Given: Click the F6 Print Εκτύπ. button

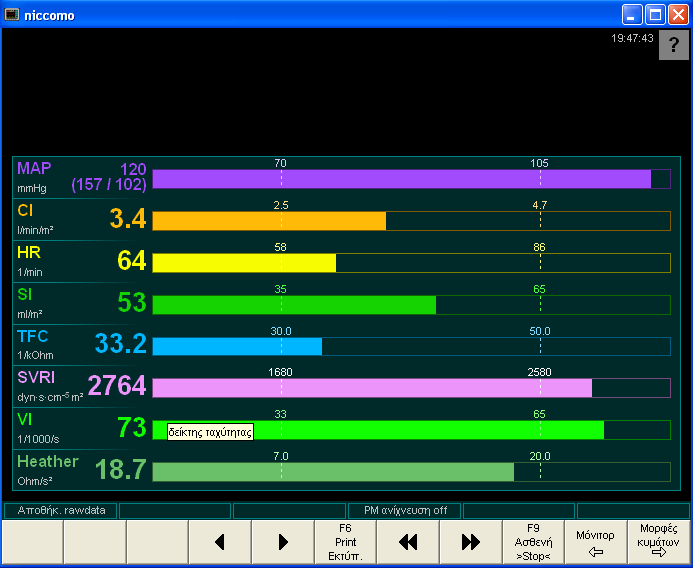Looking at the screenshot, I should click(x=345, y=542).
